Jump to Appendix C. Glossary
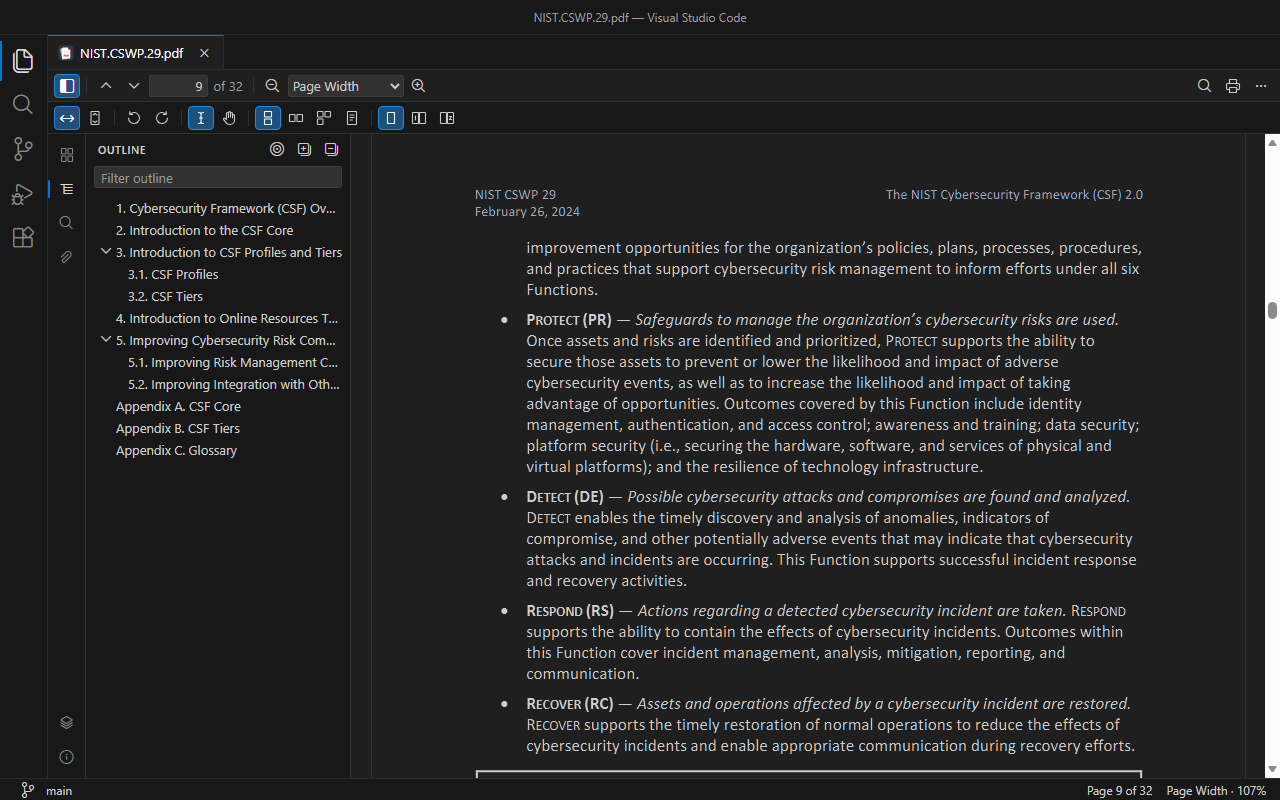Viewport: 1280px width, 800px height. coord(176,450)
